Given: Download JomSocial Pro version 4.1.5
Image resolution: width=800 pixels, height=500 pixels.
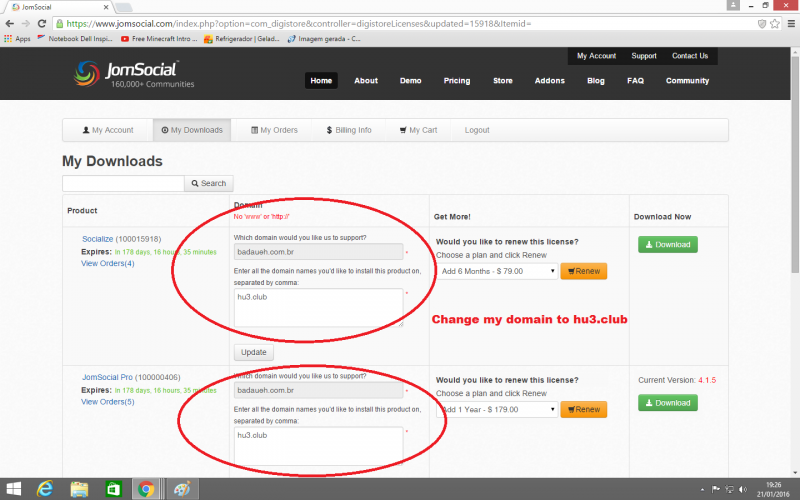Looking at the screenshot, I should [667, 403].
